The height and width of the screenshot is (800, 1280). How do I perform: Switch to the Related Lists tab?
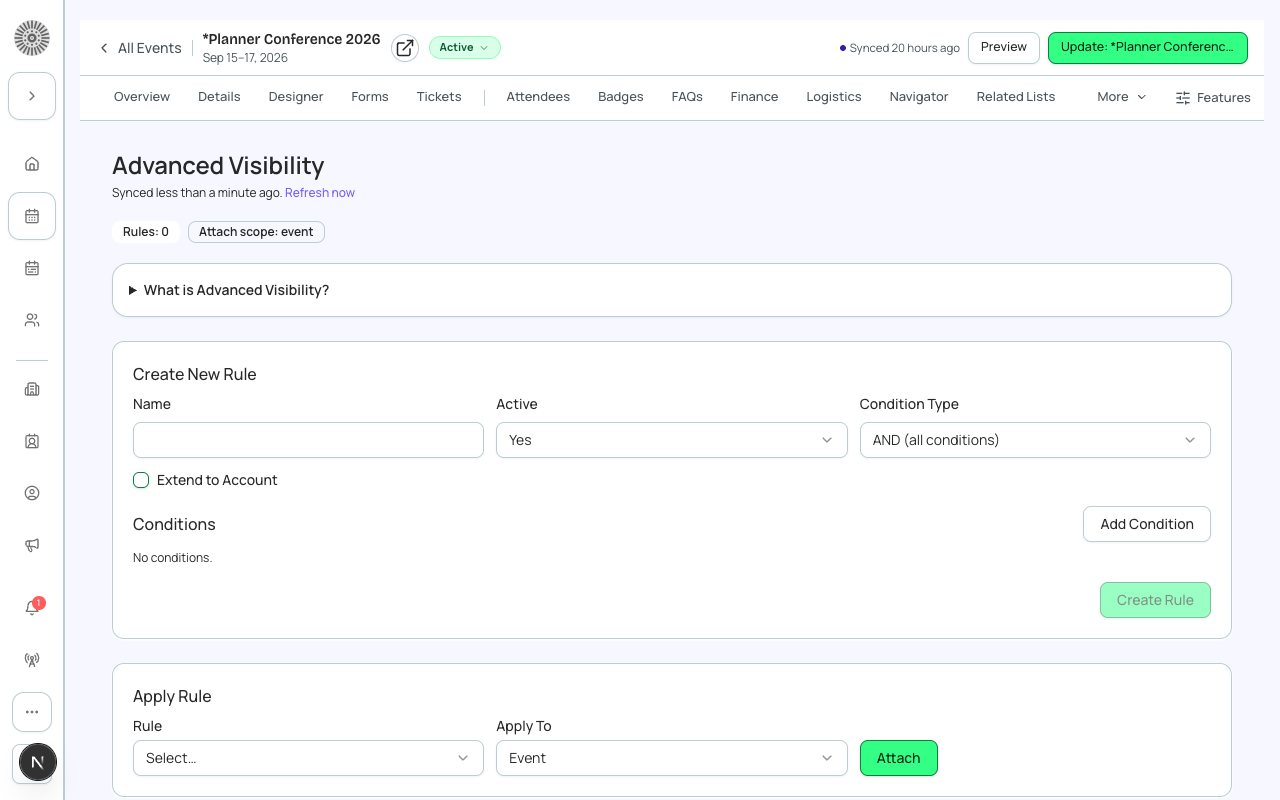(x=1016, y=97)
